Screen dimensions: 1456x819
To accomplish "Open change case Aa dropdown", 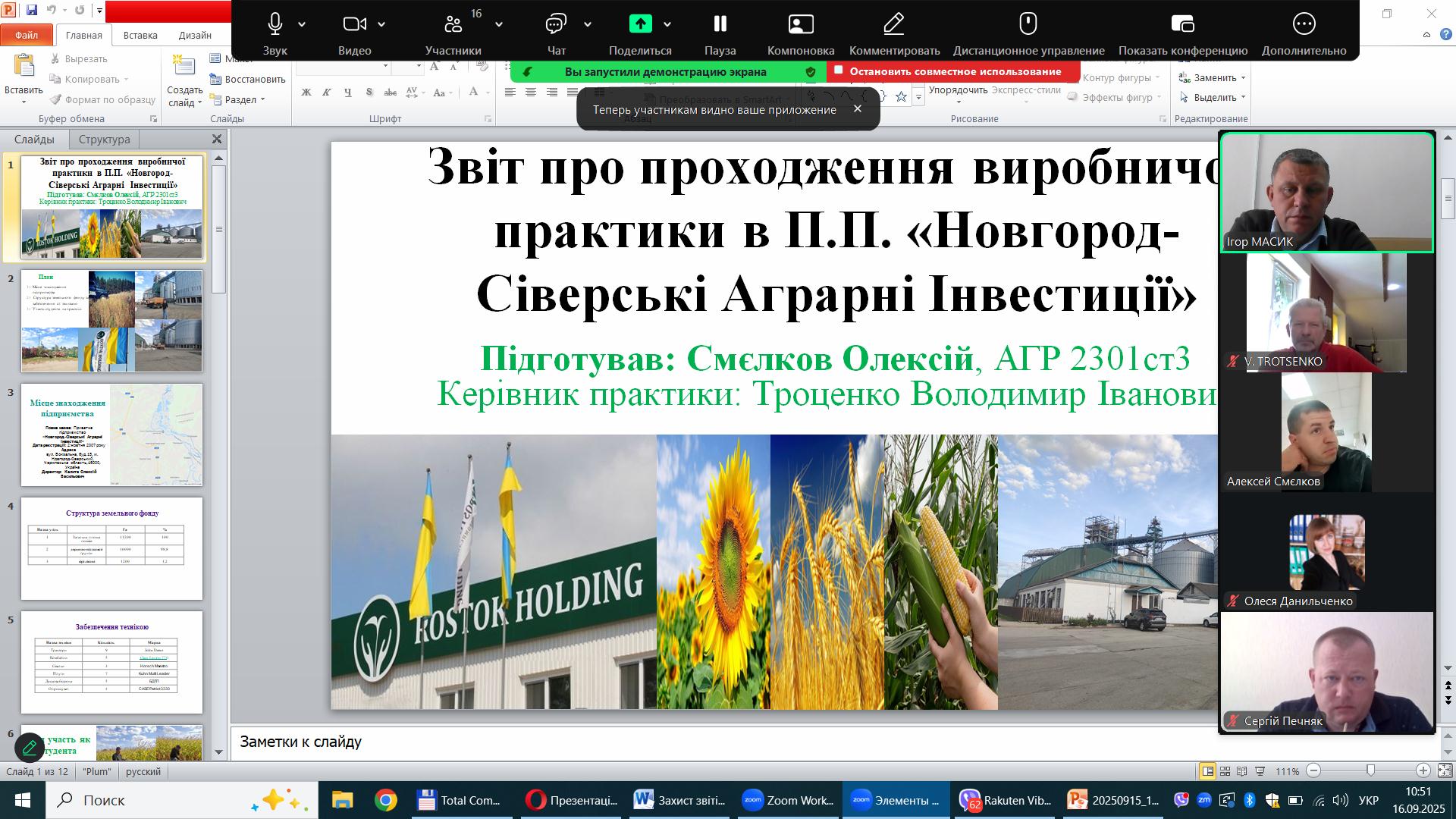I will (441, 93).
